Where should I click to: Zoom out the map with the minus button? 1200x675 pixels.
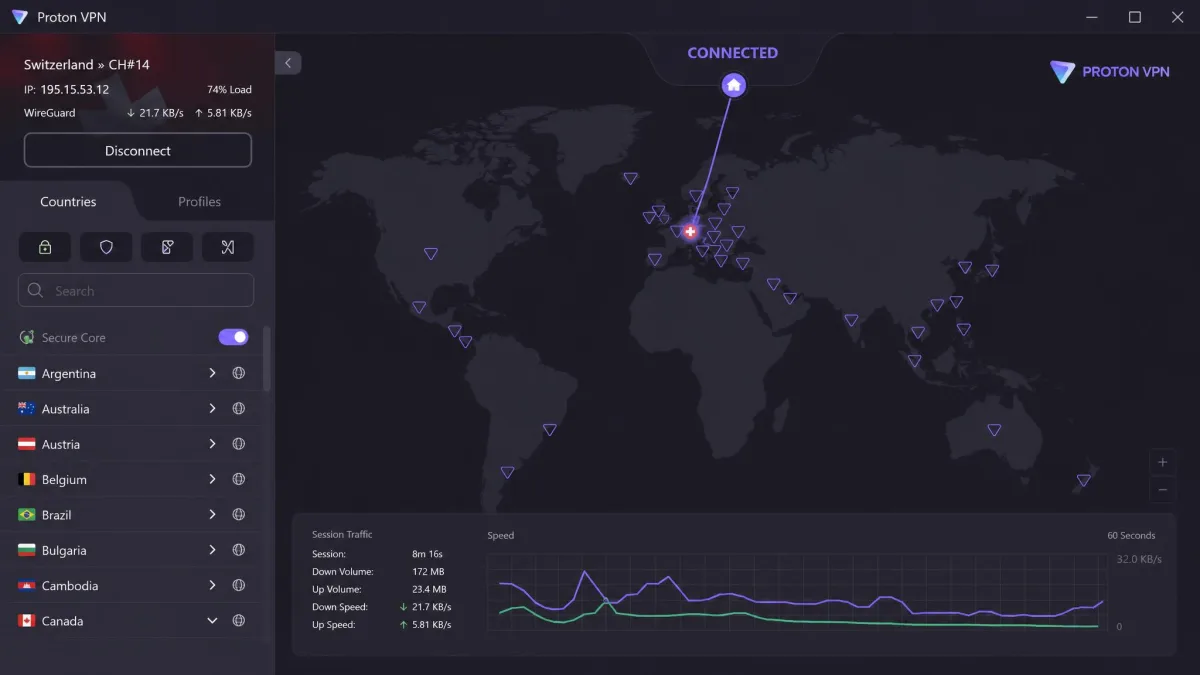(1162, 490)
